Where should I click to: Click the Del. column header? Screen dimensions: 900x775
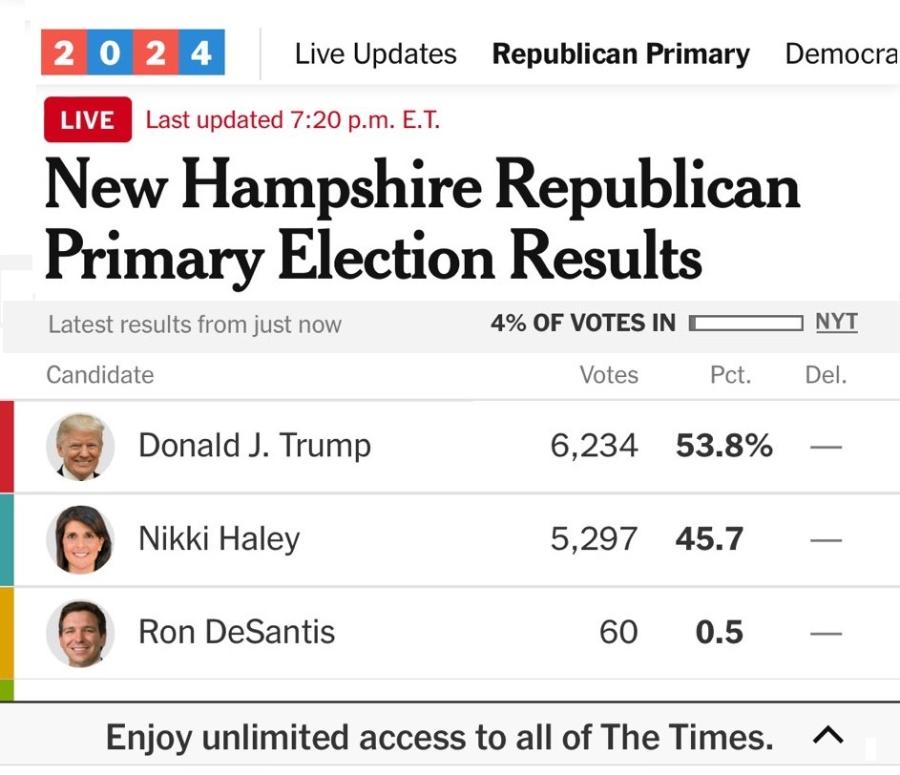click(x=826, y=375)
